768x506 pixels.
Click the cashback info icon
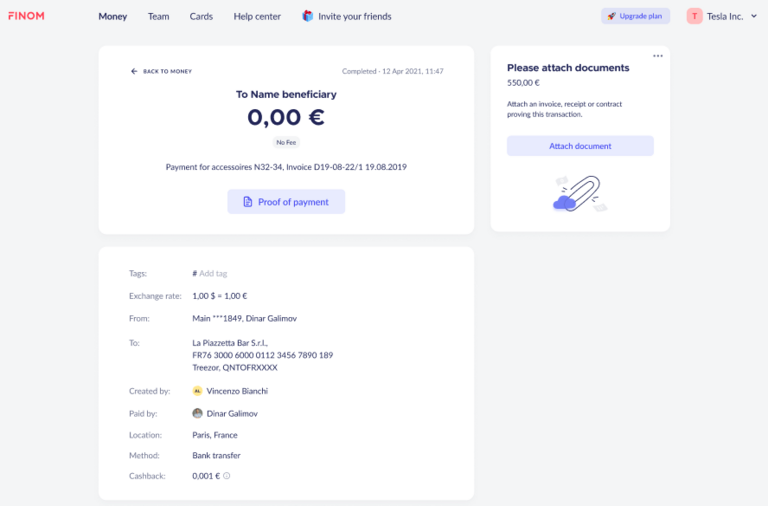coord(227,476)
